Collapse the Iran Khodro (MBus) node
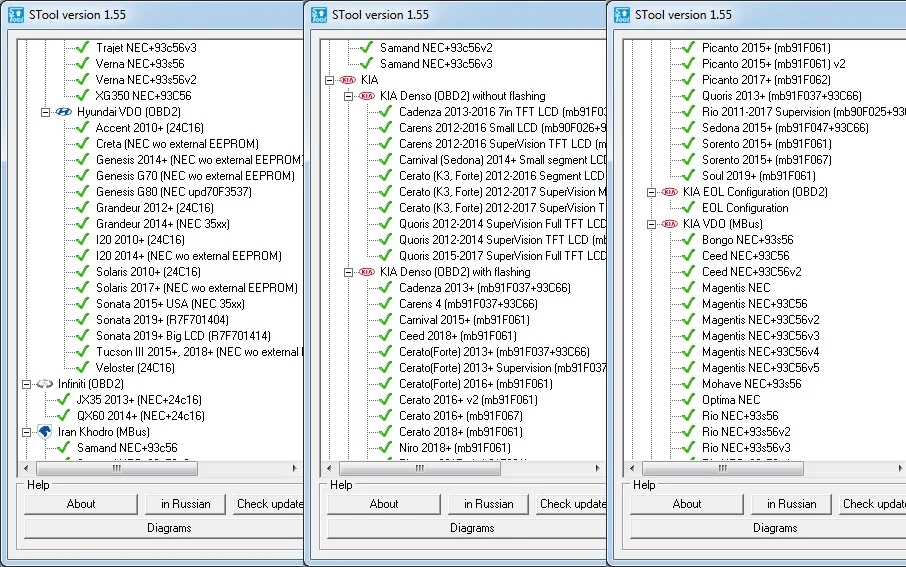 27,432
